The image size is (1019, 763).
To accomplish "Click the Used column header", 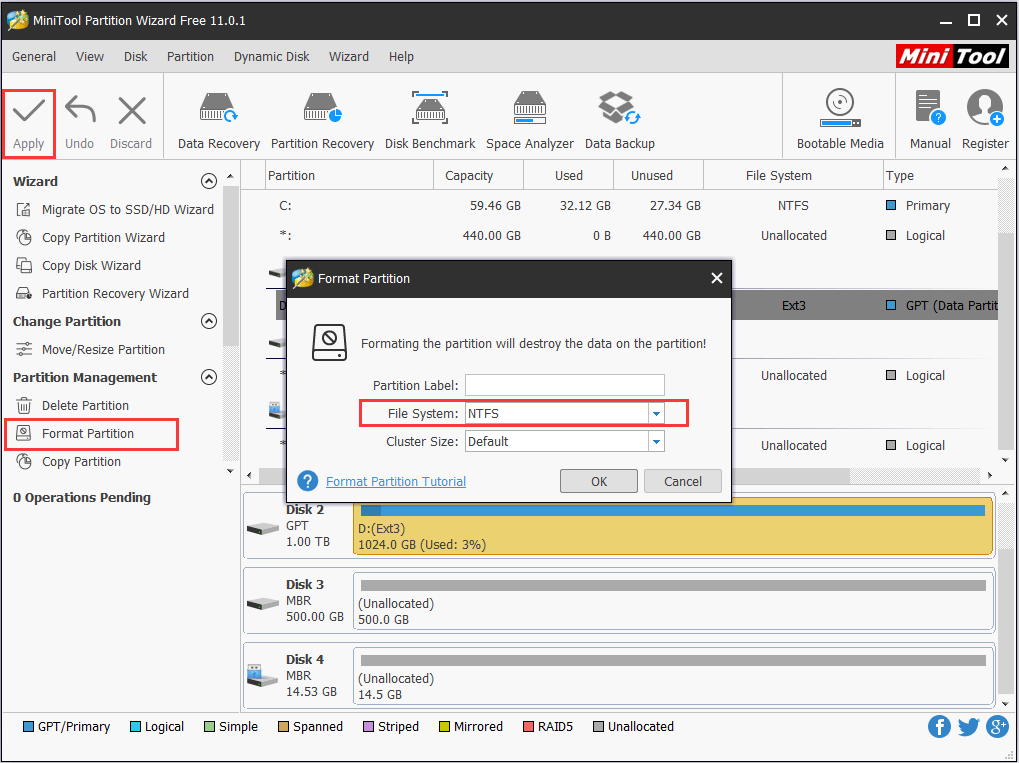I will tap(569, 175).
